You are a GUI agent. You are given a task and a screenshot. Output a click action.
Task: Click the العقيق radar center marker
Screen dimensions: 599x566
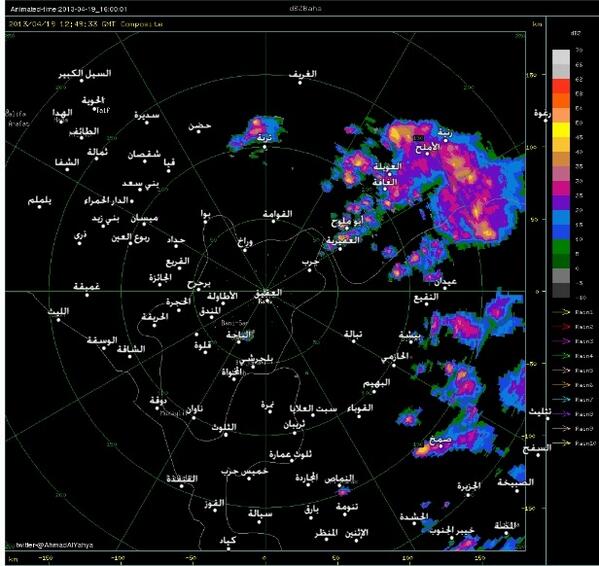[x=266, y=302]
